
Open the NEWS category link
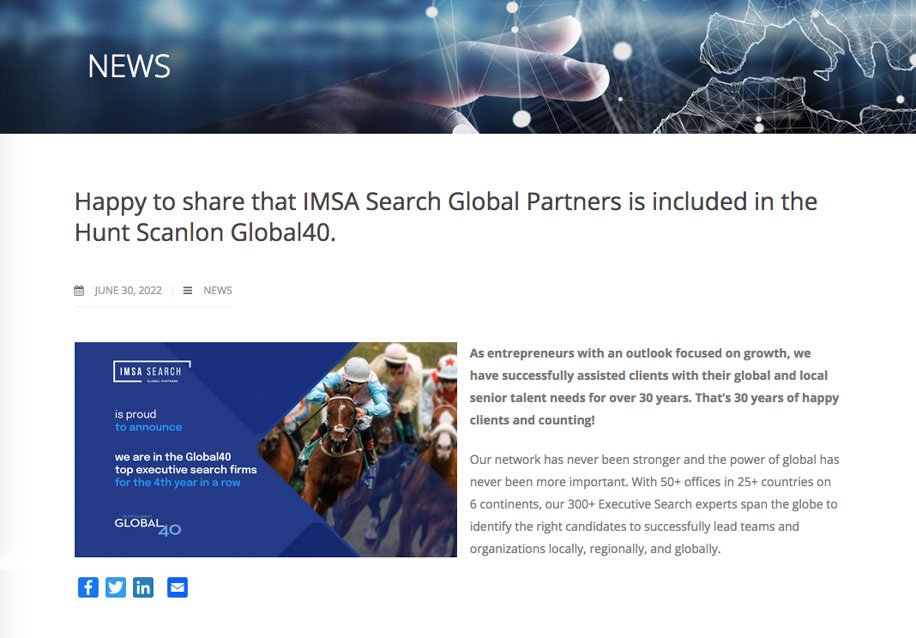click(x=217, y=290)
